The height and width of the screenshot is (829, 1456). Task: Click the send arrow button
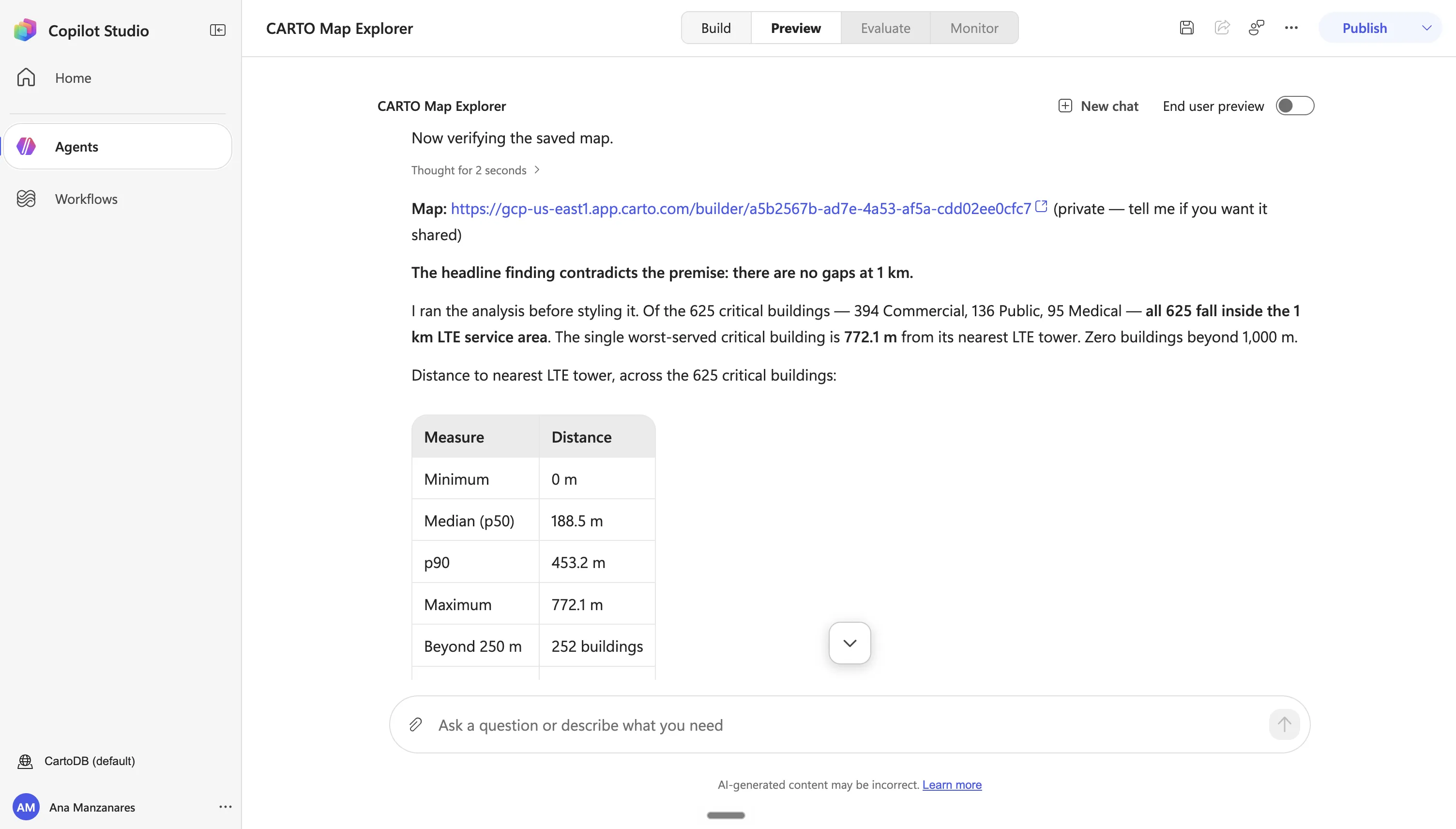[x=1284, y=724]
